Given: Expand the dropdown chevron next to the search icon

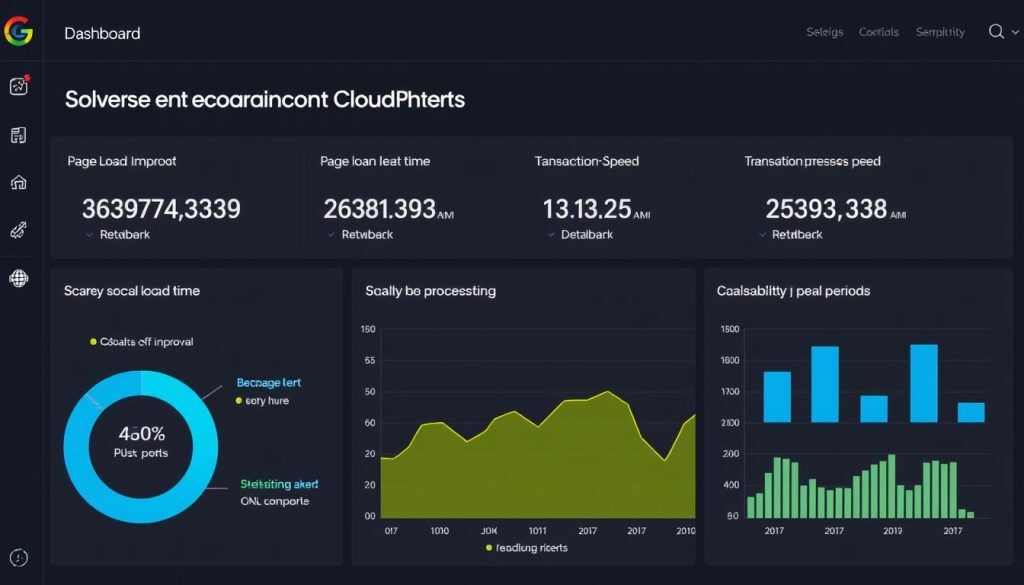Looking at the screenshot, I should (1014, 32).
